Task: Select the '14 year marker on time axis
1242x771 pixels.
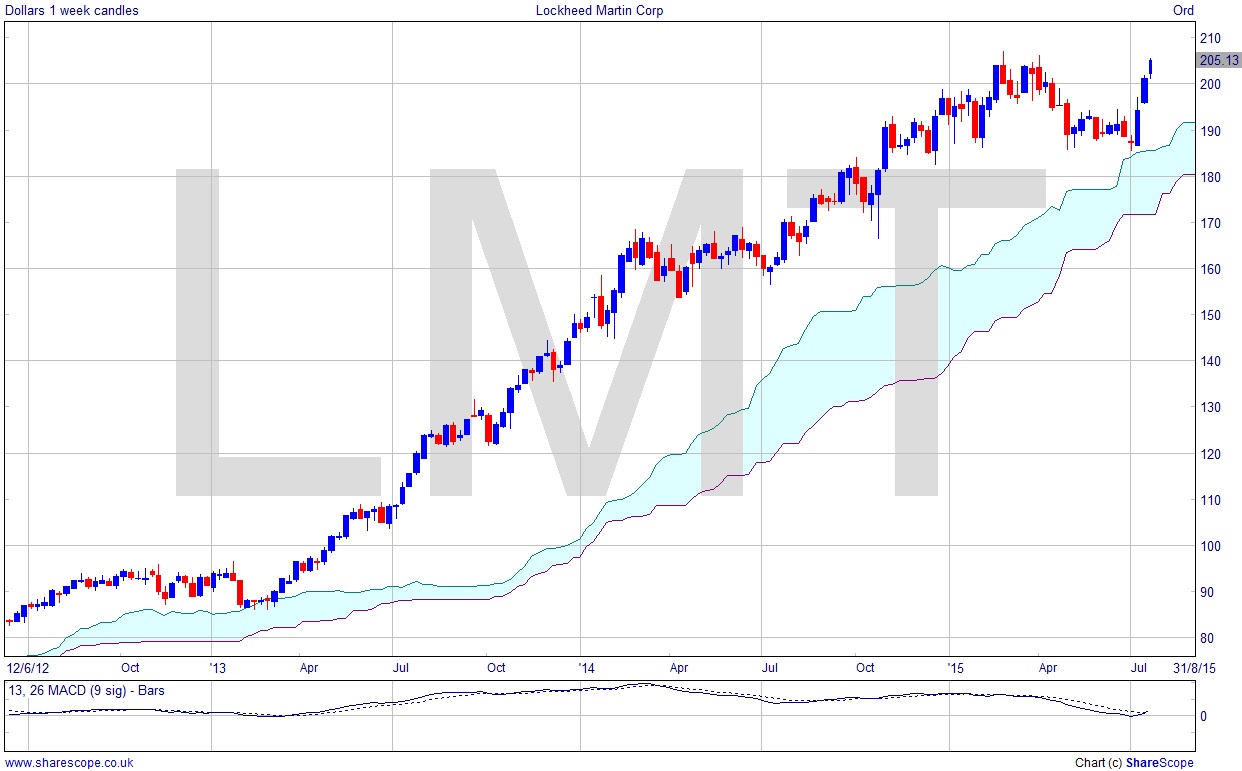Action: click(x=587, y=667)
